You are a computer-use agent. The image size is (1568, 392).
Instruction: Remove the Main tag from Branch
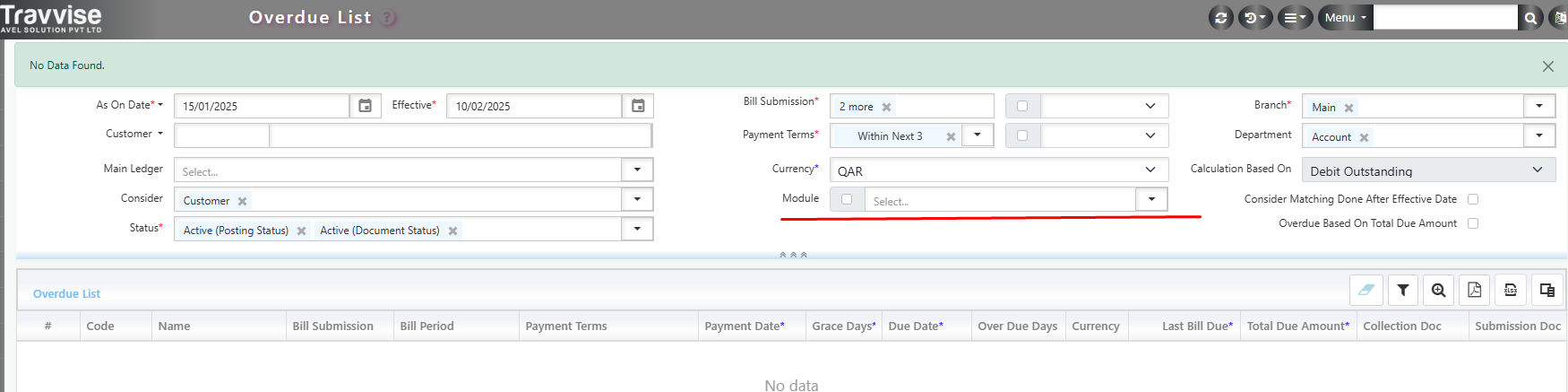click(1348, 108)
